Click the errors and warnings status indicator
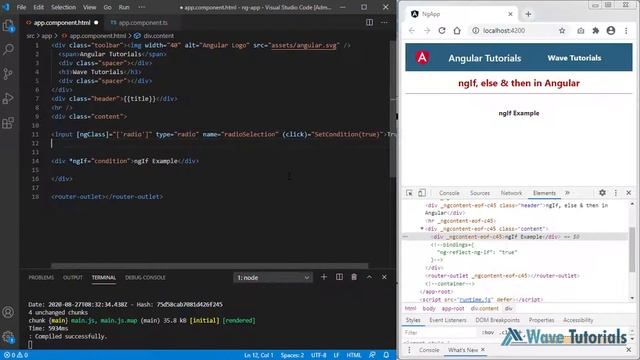The height and width of the screenshot is (360, 640). [x=16, y=355]
